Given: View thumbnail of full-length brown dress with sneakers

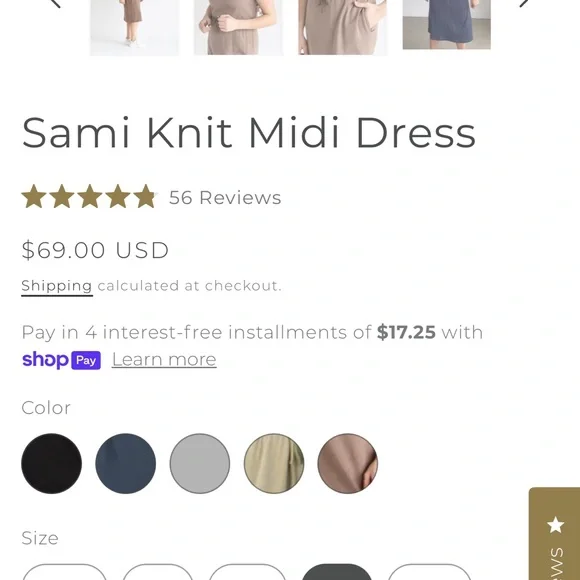Looking at the screenshot, I should (x=135, y=27).
